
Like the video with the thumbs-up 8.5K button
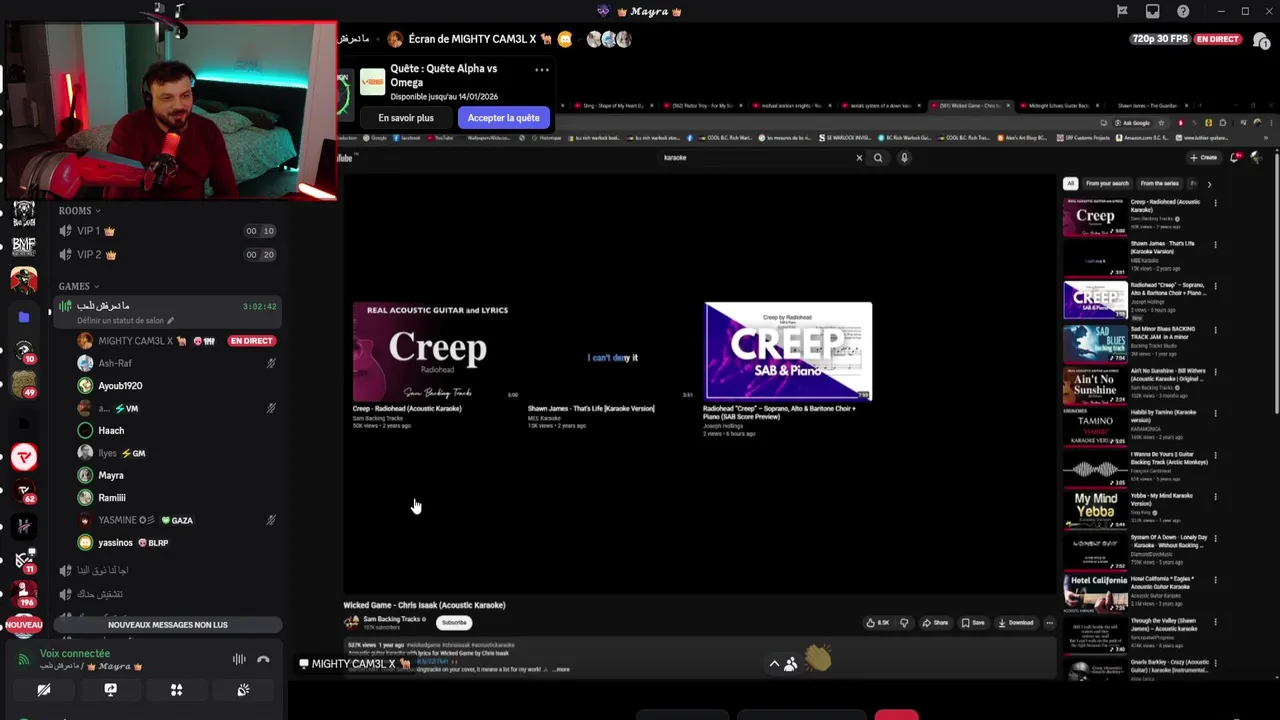coord(879,623)
